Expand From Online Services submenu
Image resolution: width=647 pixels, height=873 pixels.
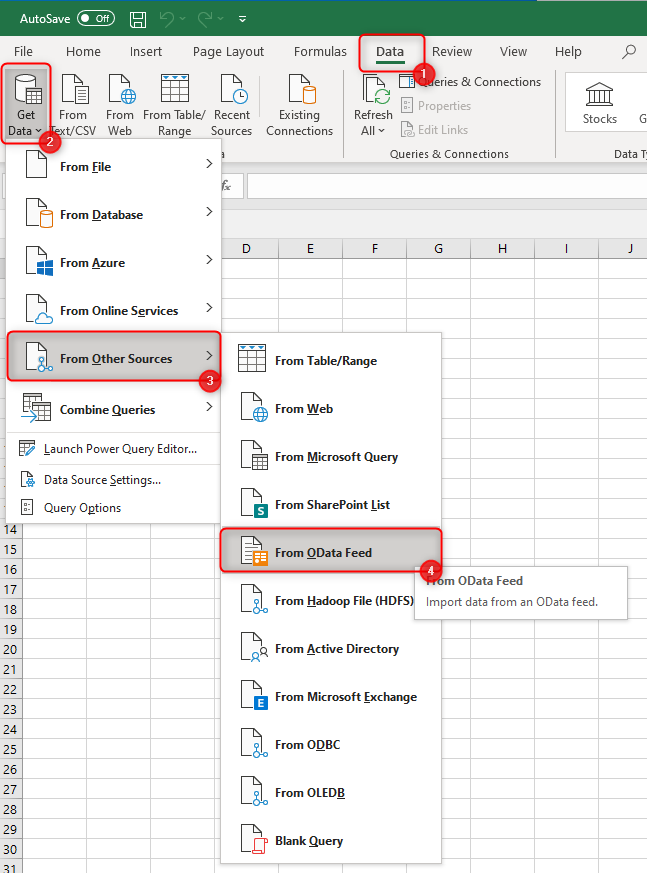click(114, 310)
